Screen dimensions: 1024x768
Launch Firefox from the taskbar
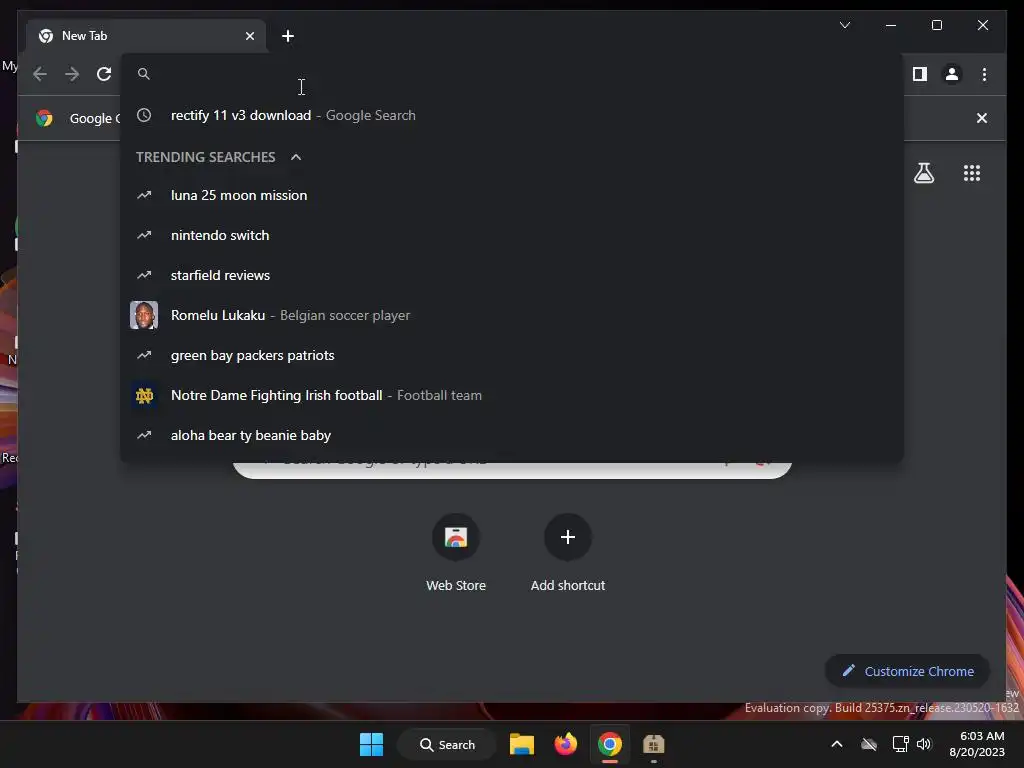click(566, 744)
